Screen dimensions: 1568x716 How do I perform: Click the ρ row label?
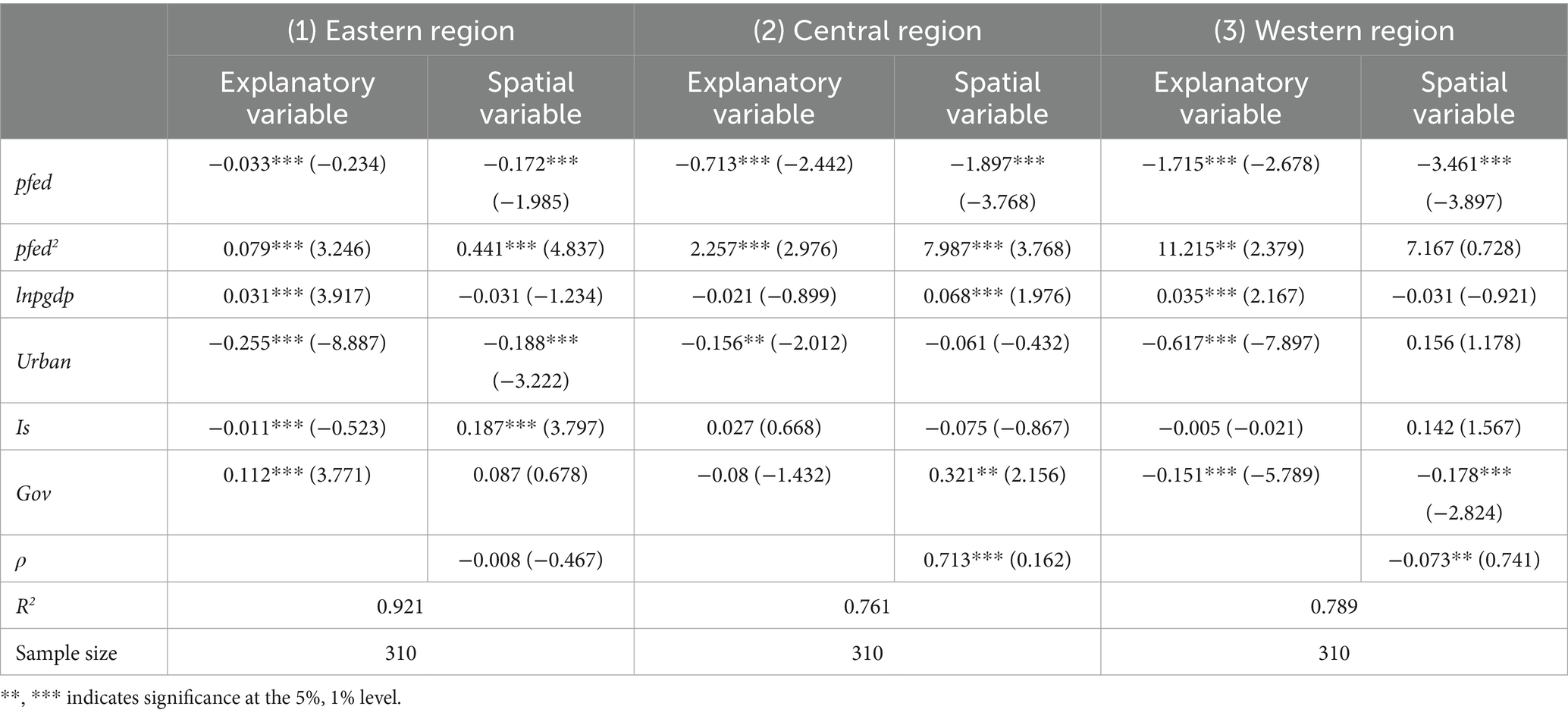click(x=20, y=560)
